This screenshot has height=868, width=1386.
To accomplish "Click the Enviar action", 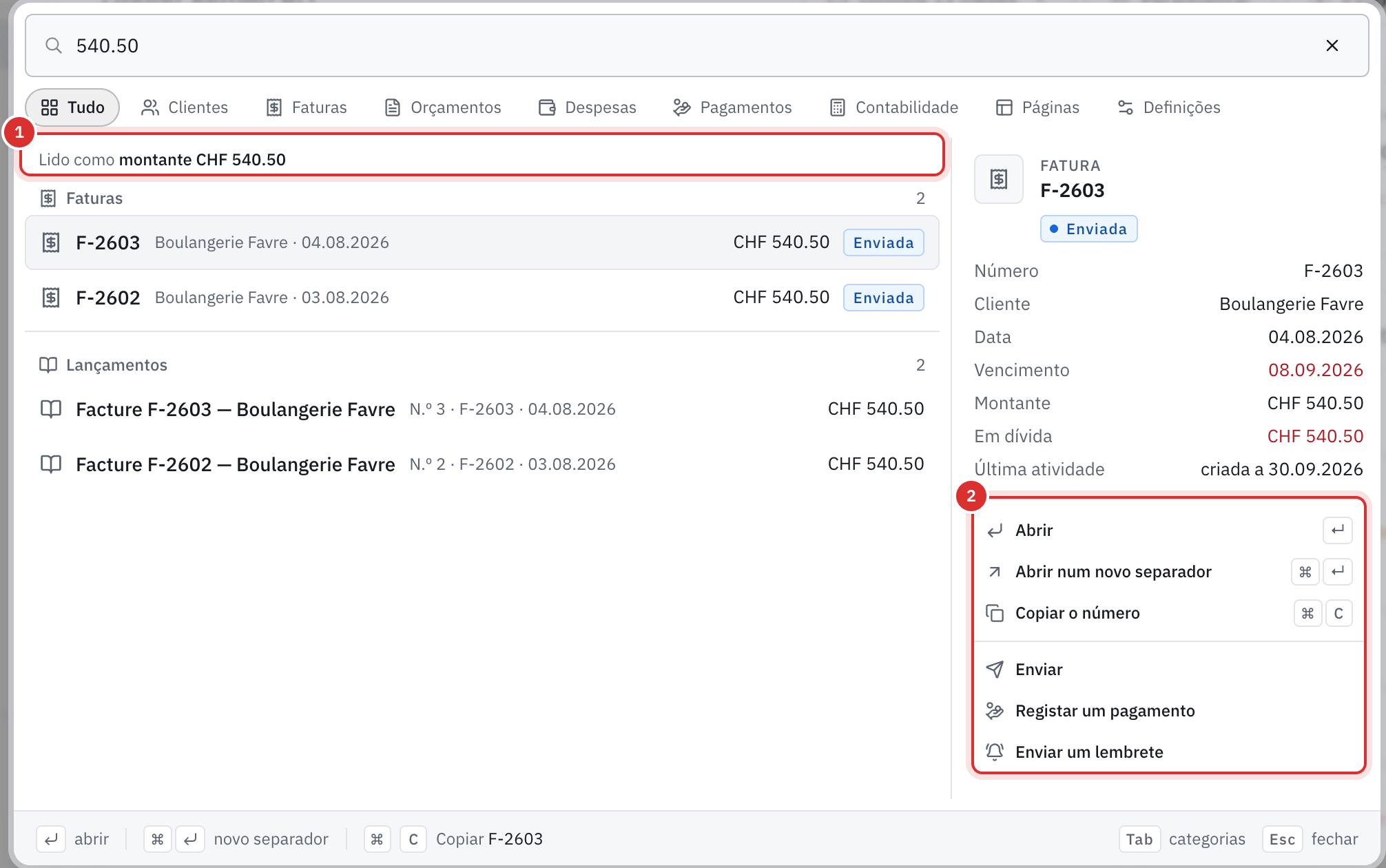I will pyautogui.click(x=1169, y=670).
